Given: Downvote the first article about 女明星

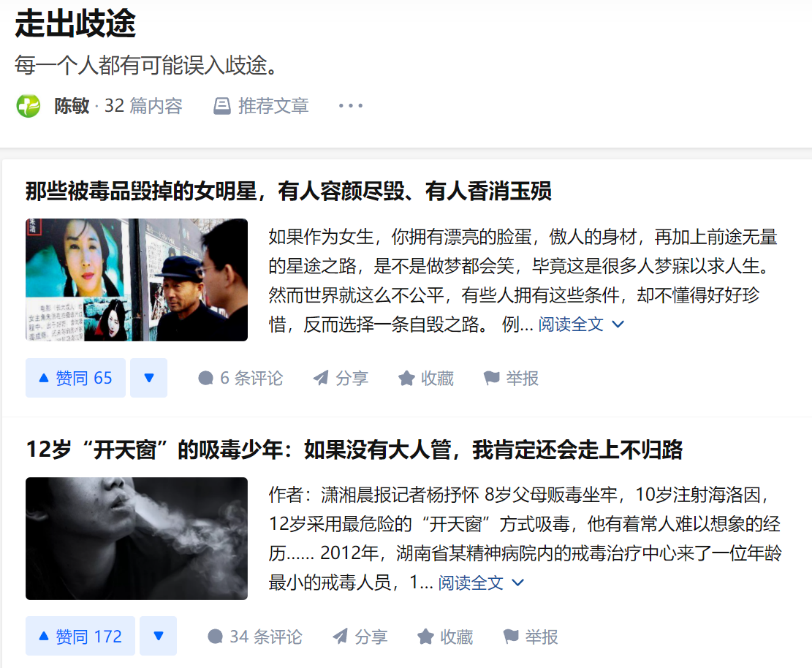Looking at the screenshot, I should [x=149, y=378].
